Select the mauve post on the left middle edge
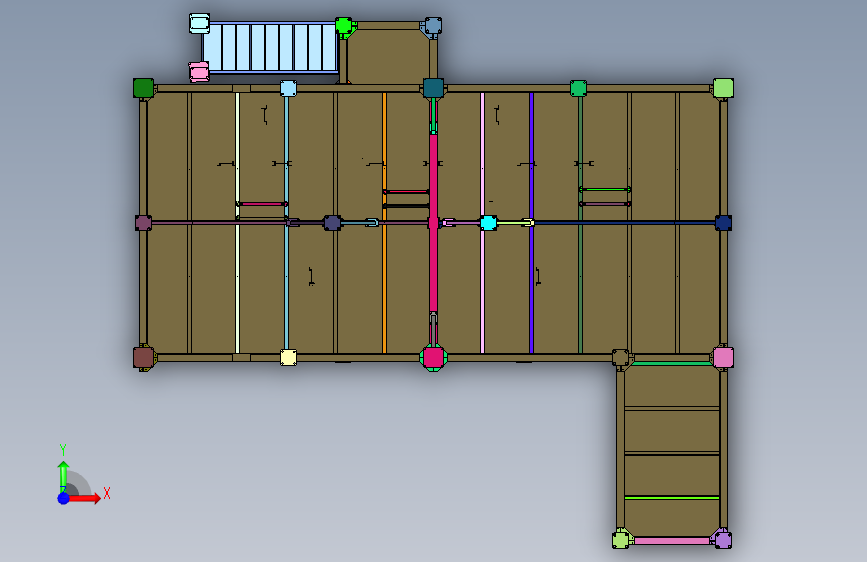 pyautogui.click(x=143, y=223)
